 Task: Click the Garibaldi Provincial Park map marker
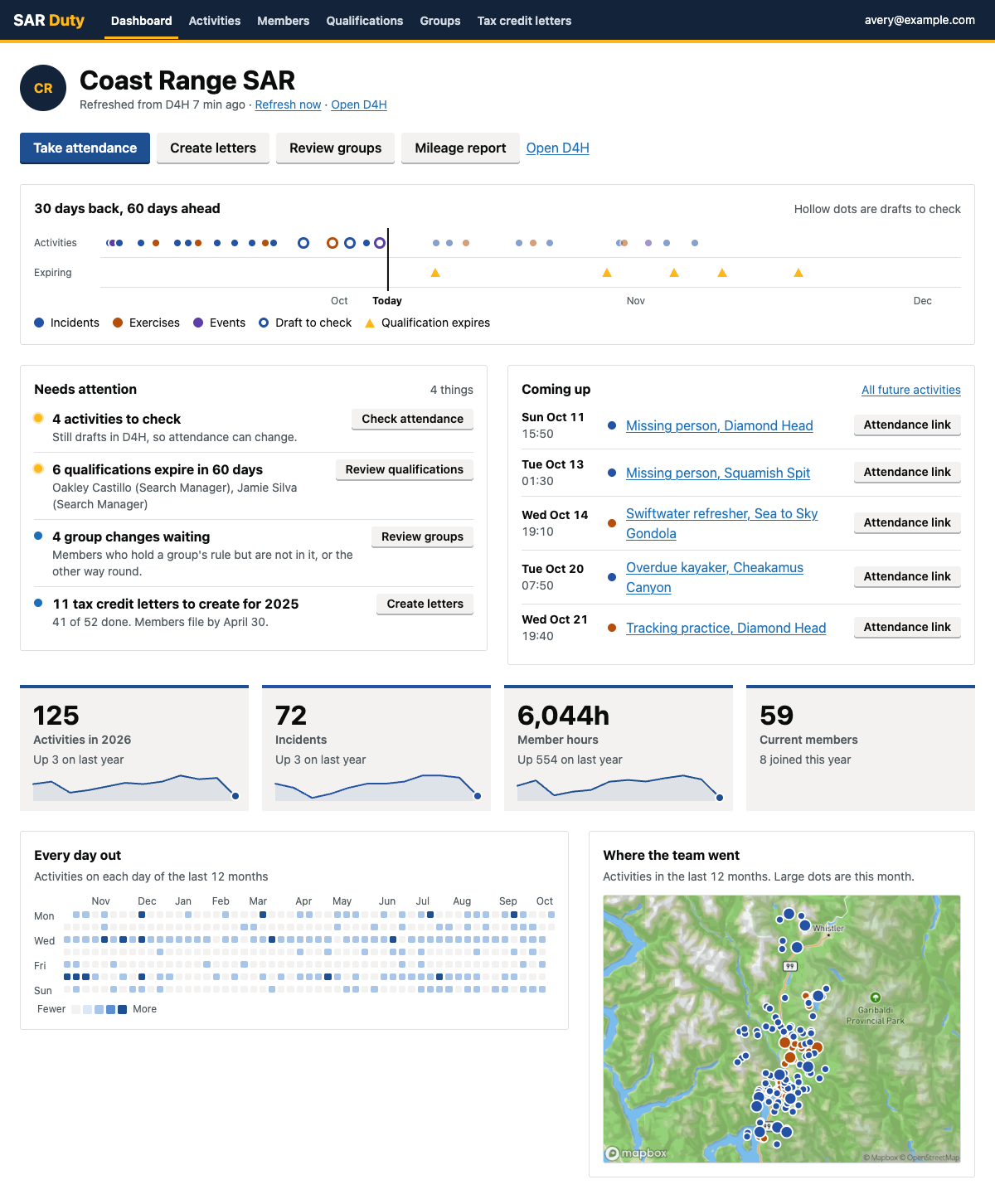pos(875,998)
